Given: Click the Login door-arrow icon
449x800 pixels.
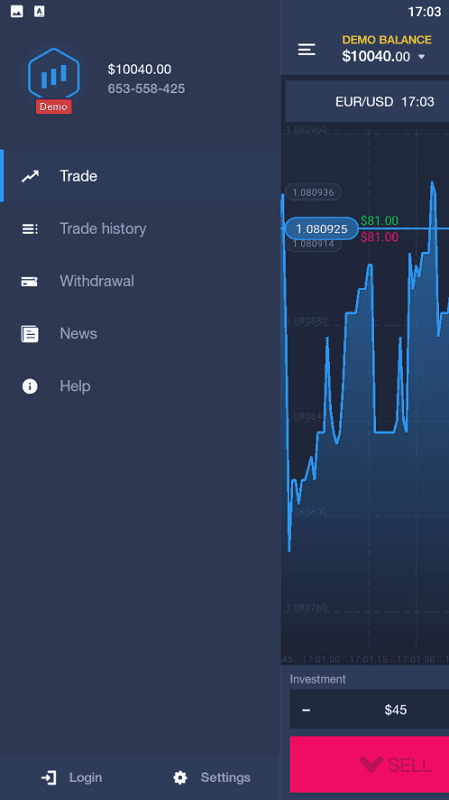Looking at the screenshot, I should click(48, 778).
